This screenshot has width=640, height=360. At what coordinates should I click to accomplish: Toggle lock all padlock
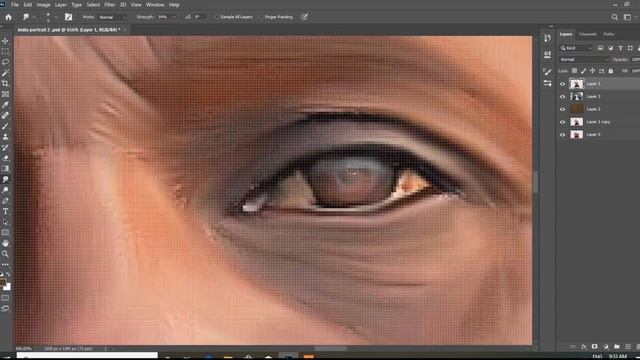(611, 71)
